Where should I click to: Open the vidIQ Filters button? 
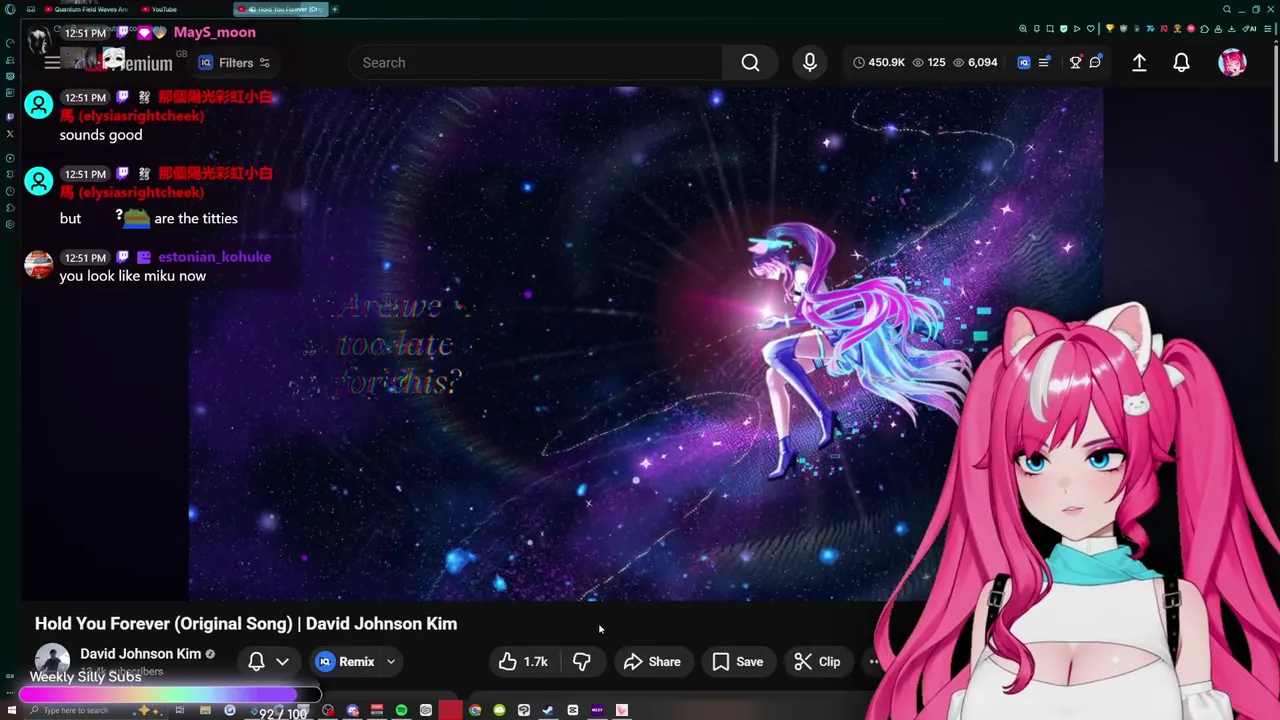[x=236, y=63]
